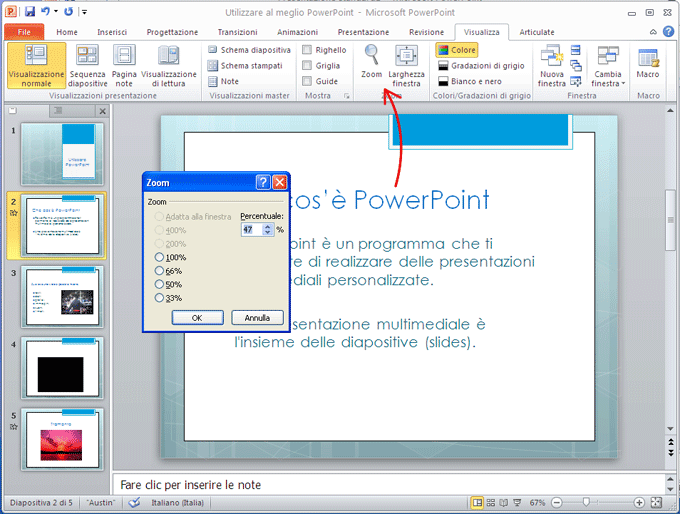Select 66% zoom radio option
The height and width of the screenshot is (514, 680).
(159, 271)
